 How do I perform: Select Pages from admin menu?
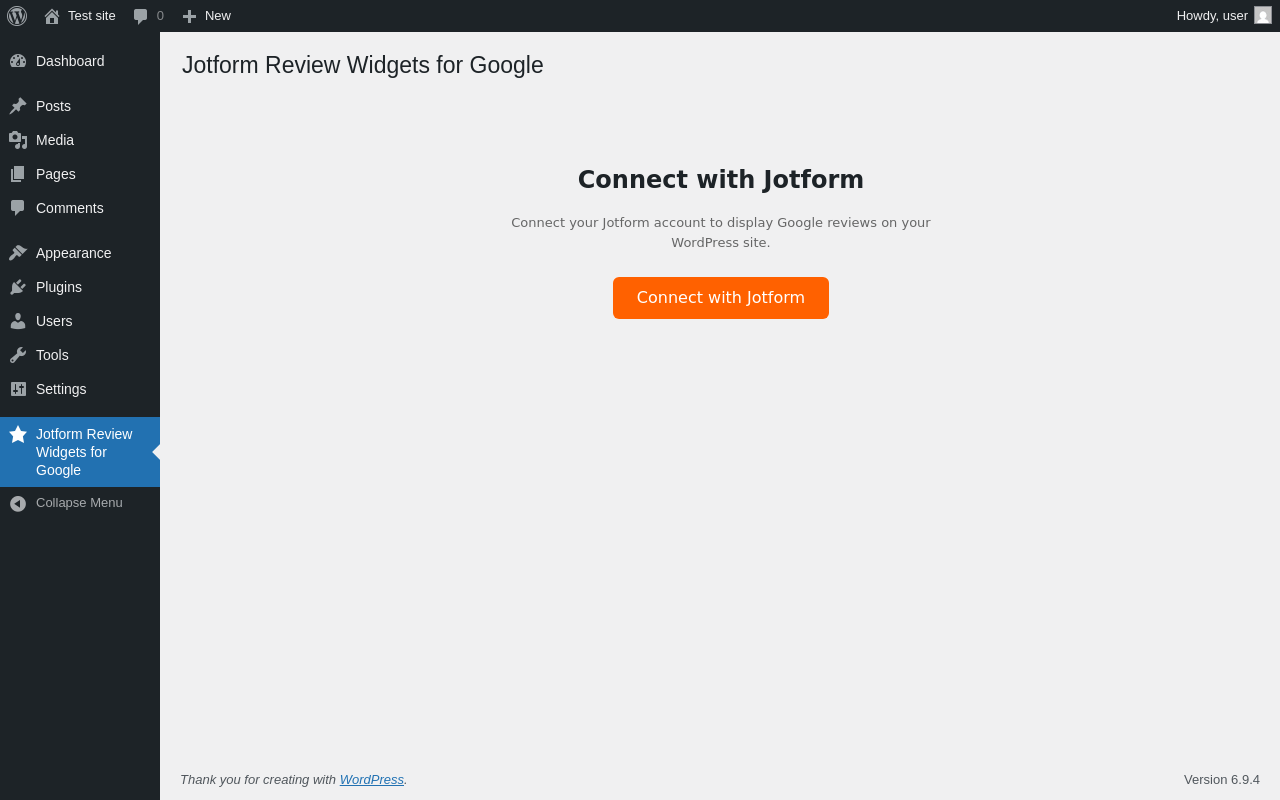click(x=80, y=174)
